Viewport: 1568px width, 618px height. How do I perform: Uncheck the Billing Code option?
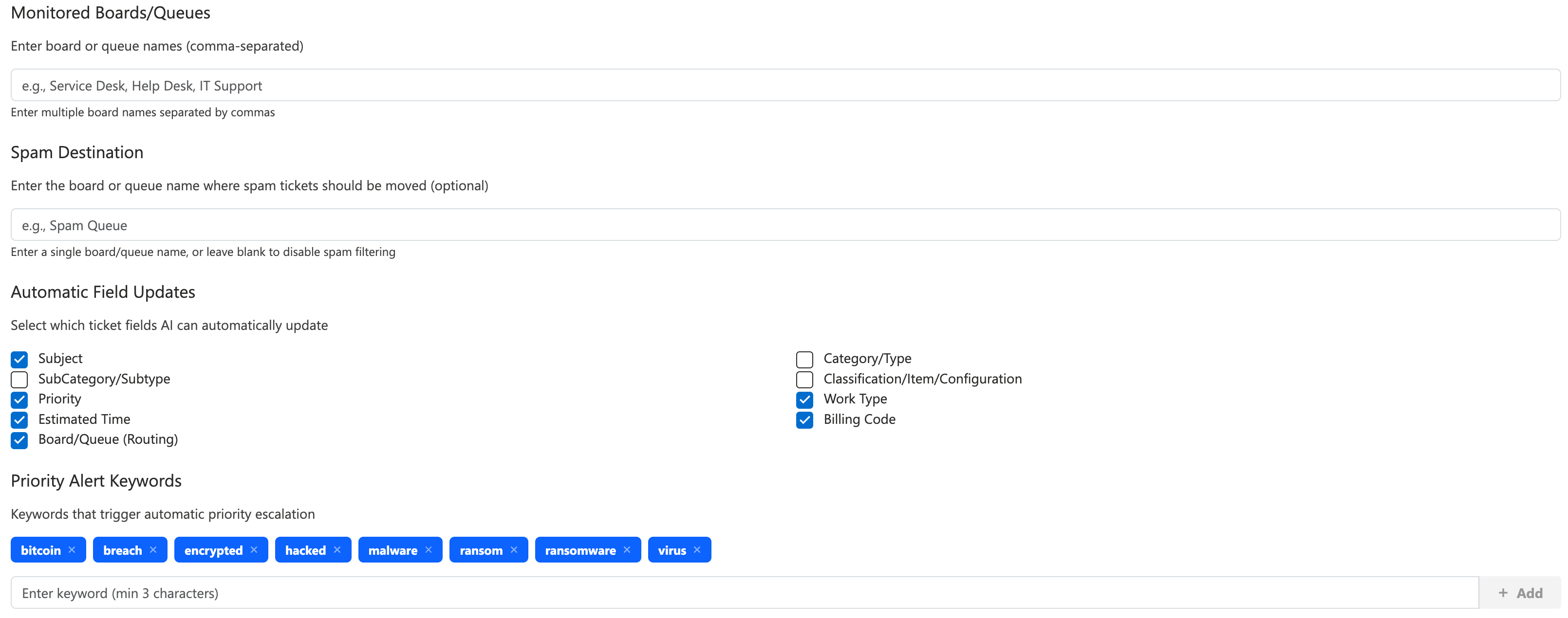click(x=804, y=420)
